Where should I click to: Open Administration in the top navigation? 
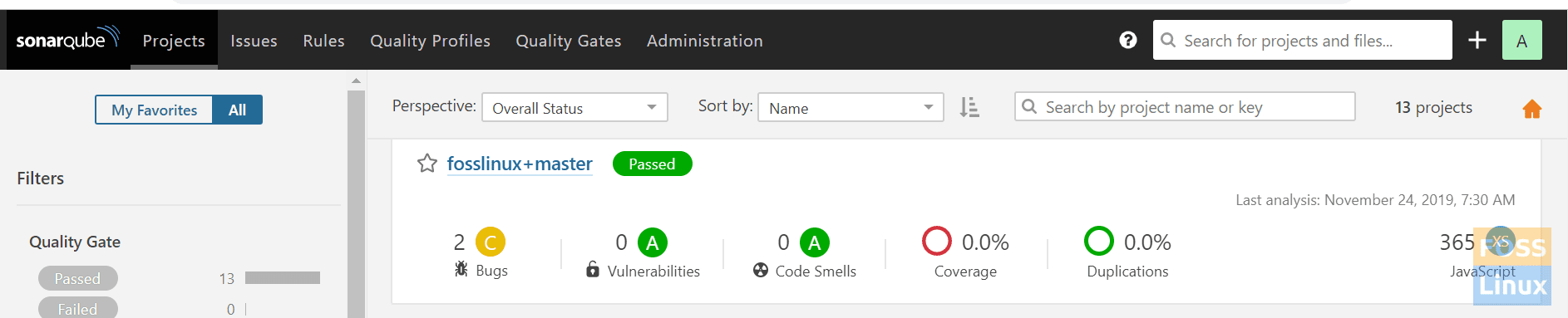[705, 40]
